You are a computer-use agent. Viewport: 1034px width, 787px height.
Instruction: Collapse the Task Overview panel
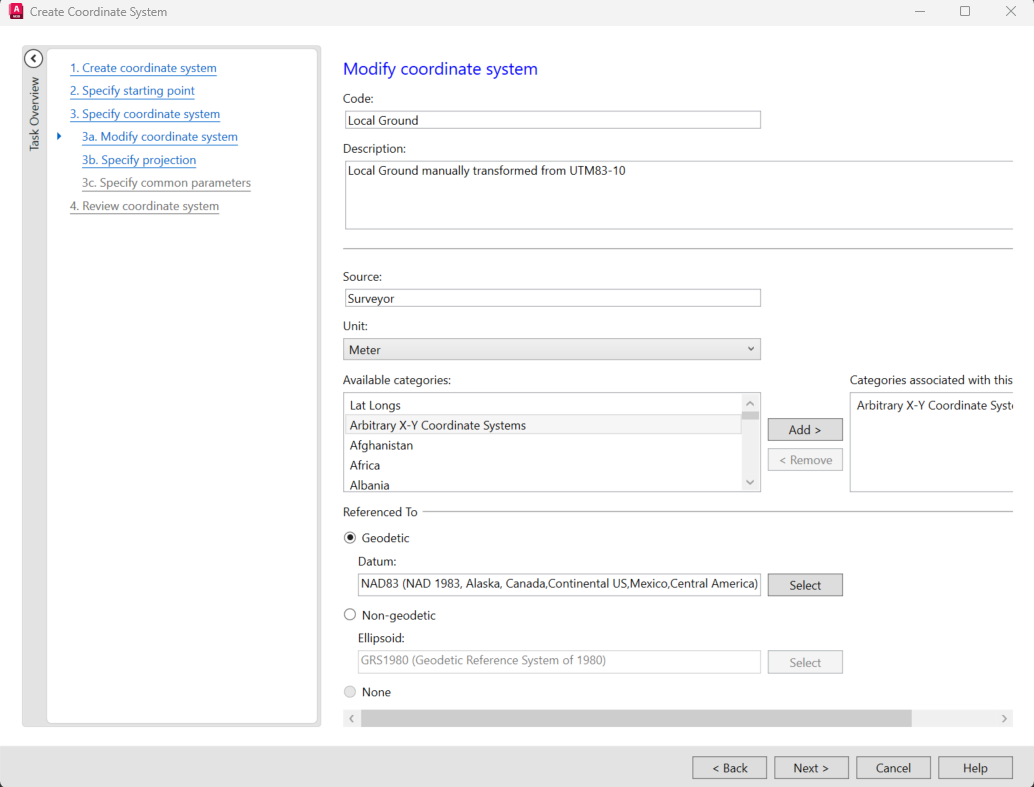coord(33,58)
